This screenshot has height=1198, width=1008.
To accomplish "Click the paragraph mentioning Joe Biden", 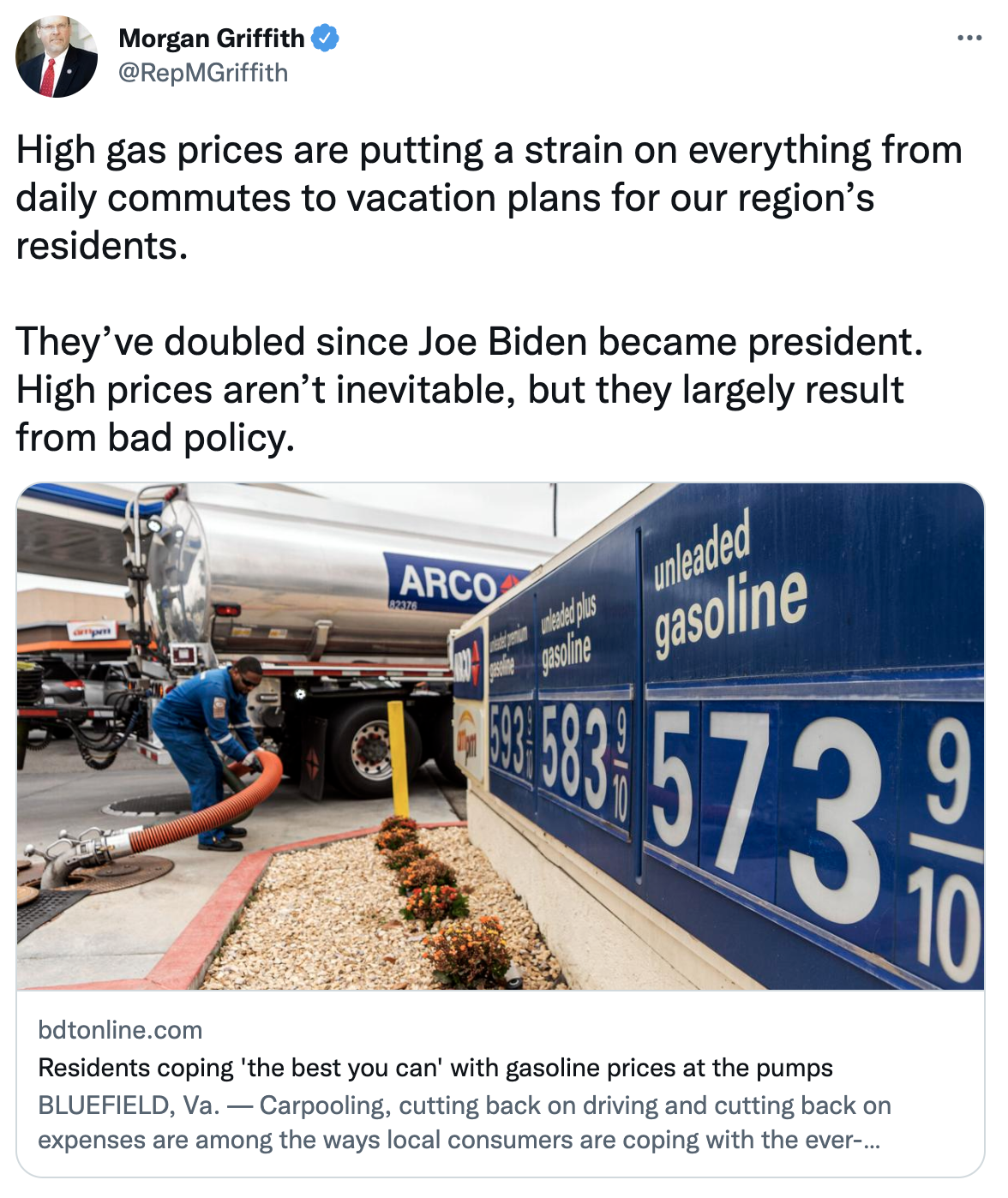I will [x=470, y=389].
